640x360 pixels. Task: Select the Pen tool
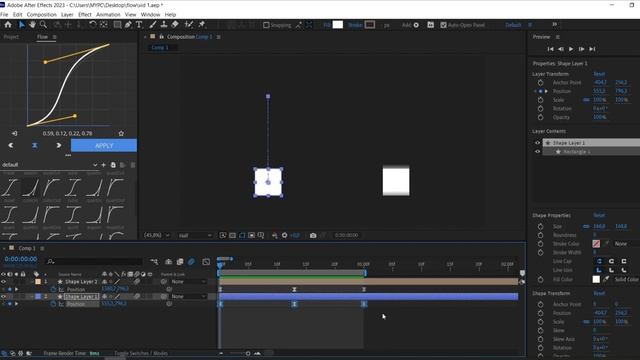point(128,25)
